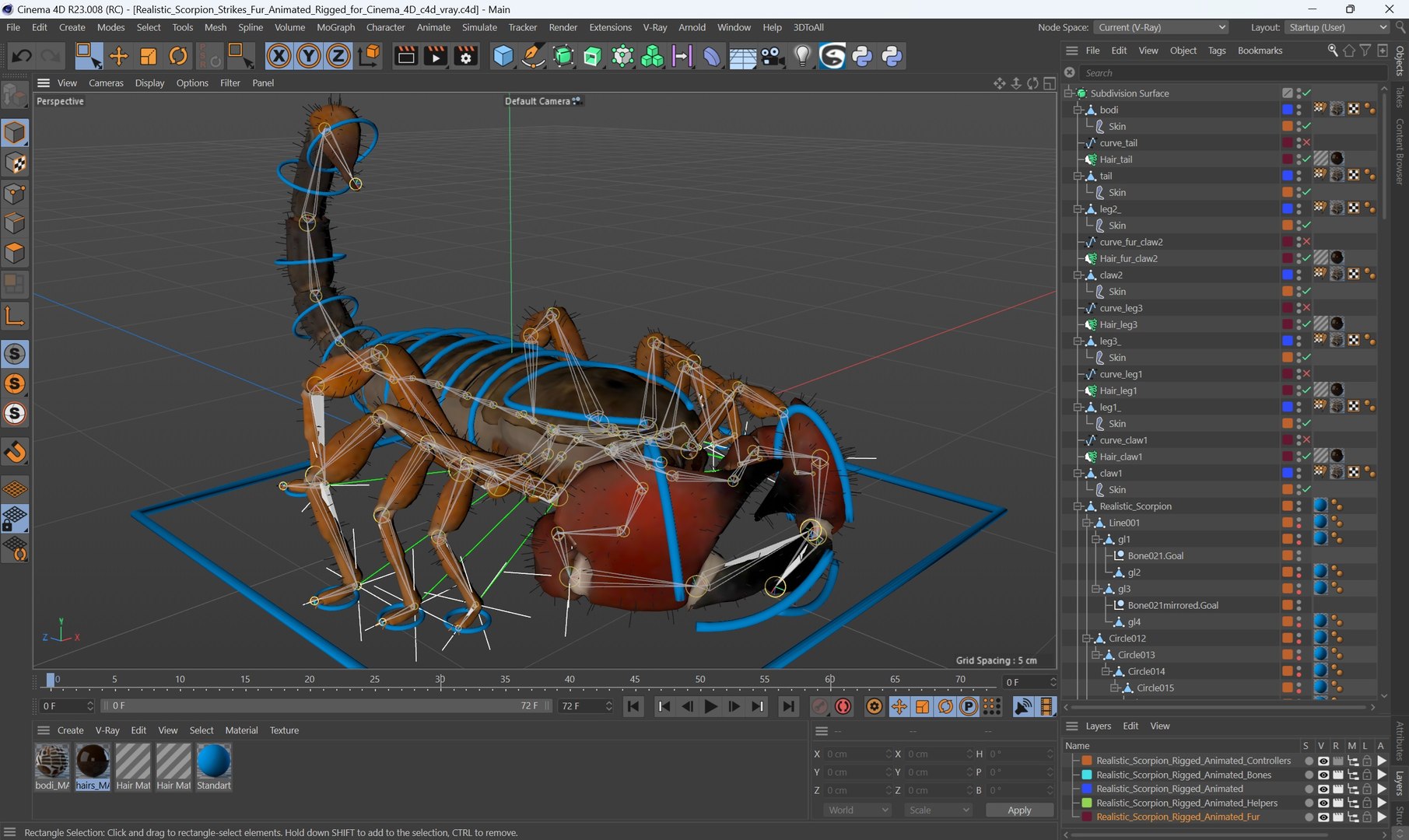The width and height of the screenshot is (1409, 840).
Task: Select the blue Standart material swatch
Action: (x=214, y=761)
